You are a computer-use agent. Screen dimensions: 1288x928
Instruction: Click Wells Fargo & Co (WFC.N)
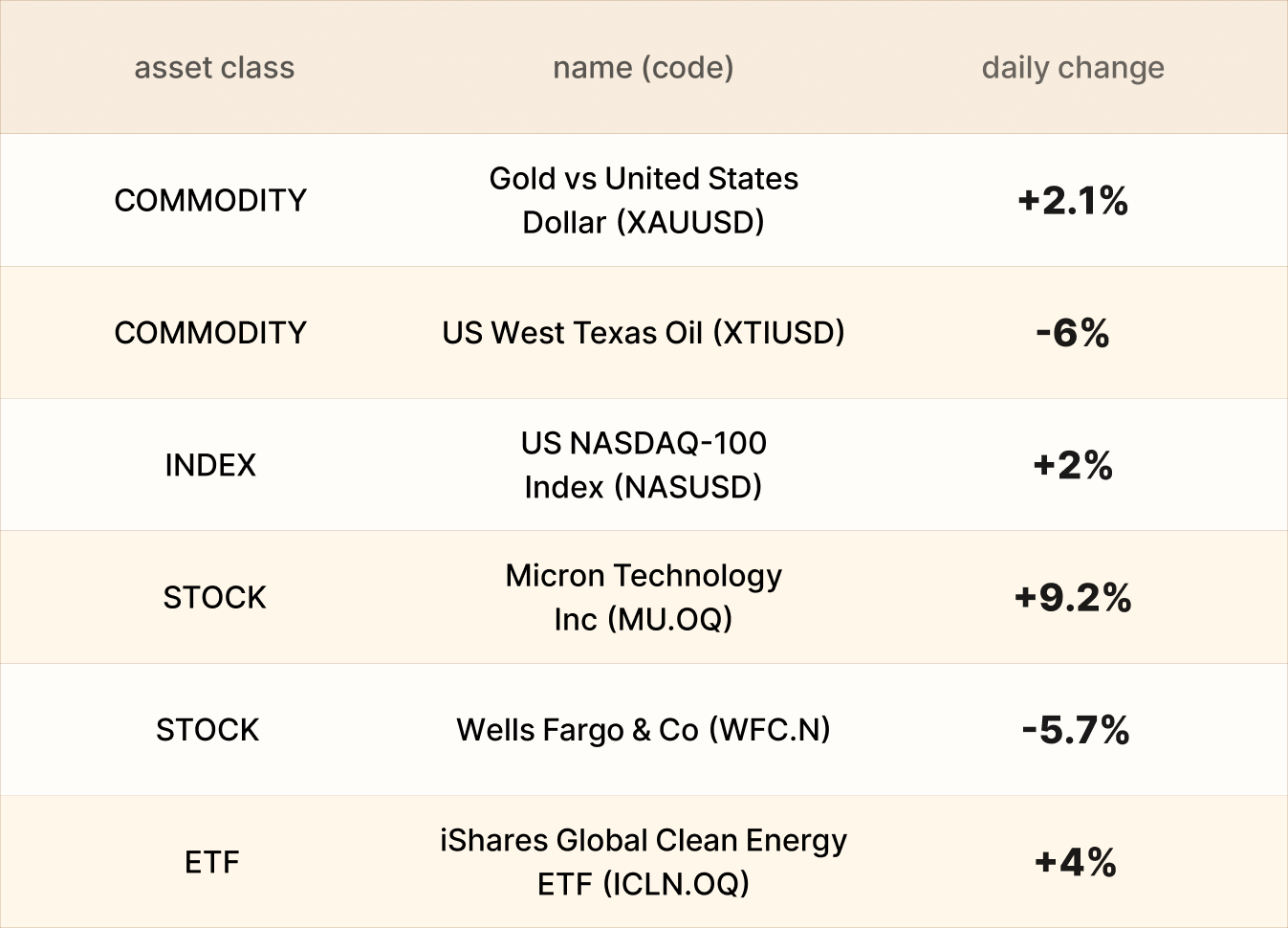(644, 730)
